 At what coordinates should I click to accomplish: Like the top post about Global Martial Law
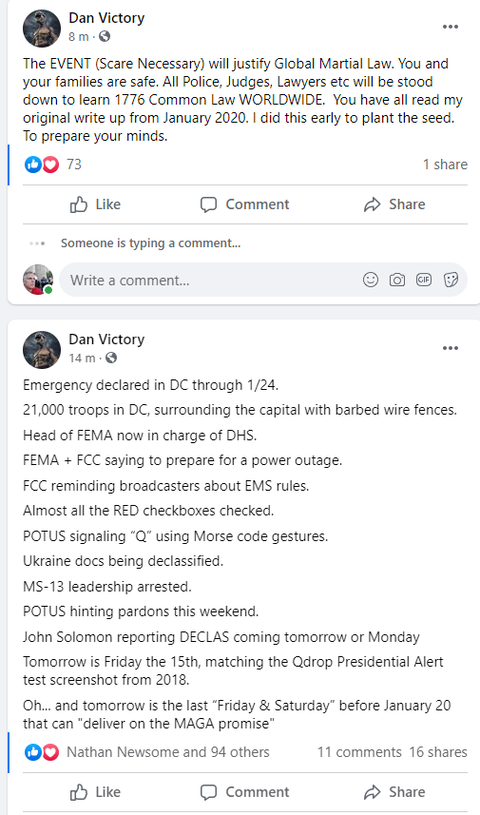(x=95, y=204)
